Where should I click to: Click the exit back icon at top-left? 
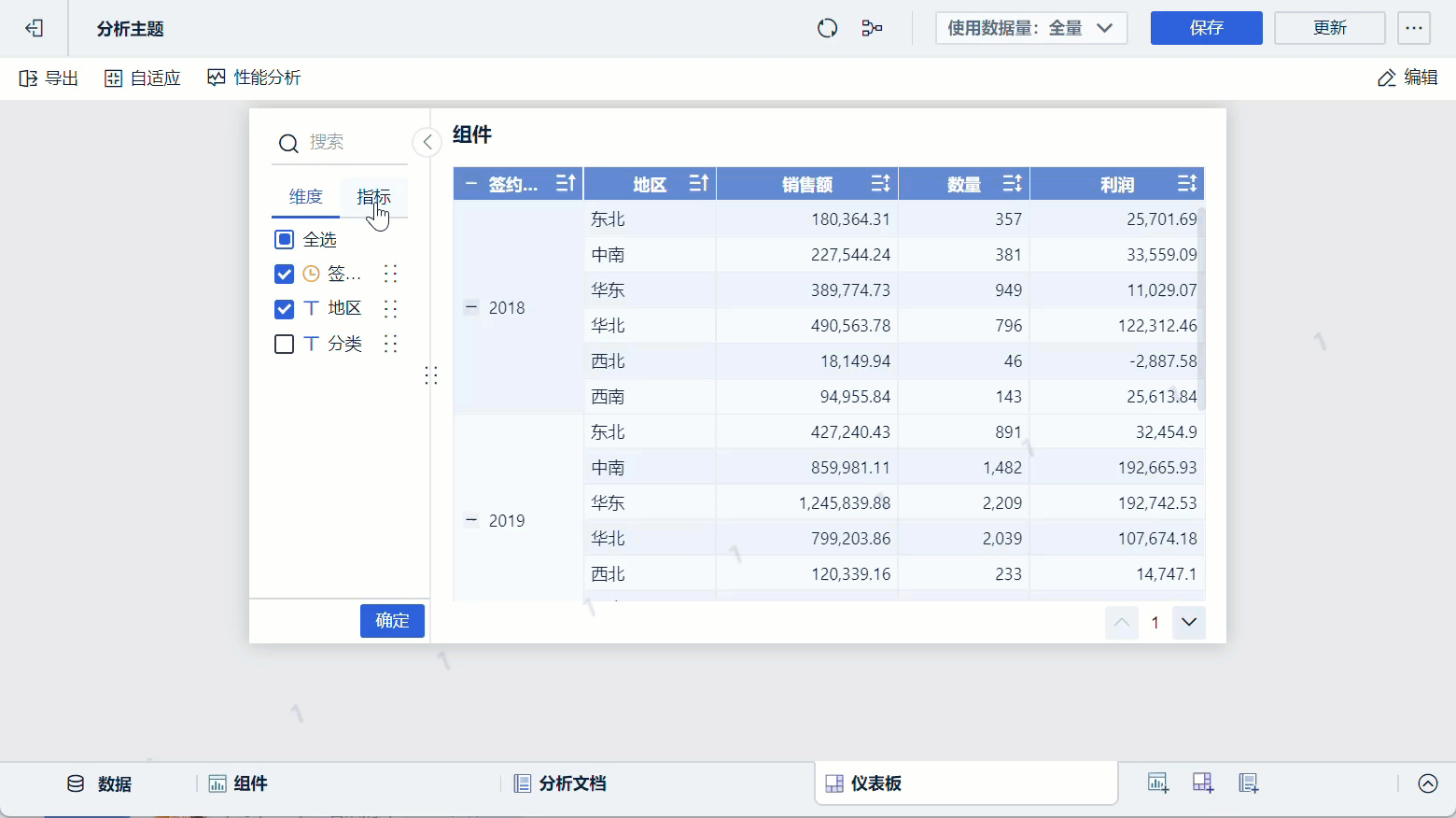point(35,29)
